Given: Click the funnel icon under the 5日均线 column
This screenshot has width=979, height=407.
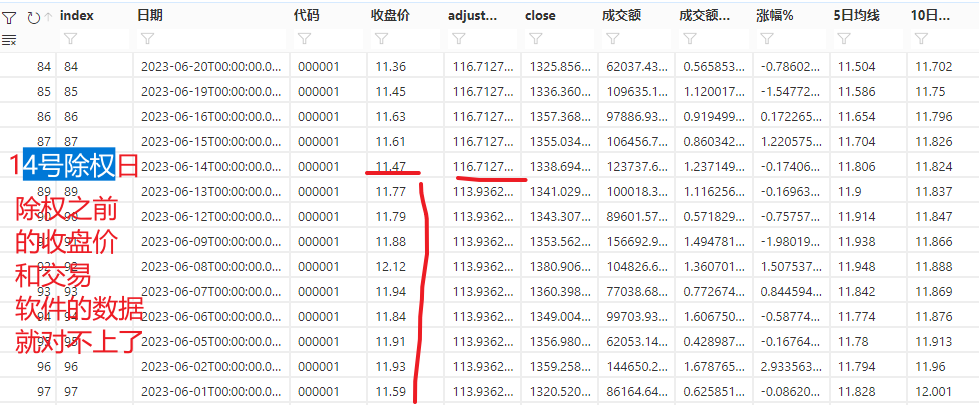Looking at the screenshot, I should click(x=843, y=40).
